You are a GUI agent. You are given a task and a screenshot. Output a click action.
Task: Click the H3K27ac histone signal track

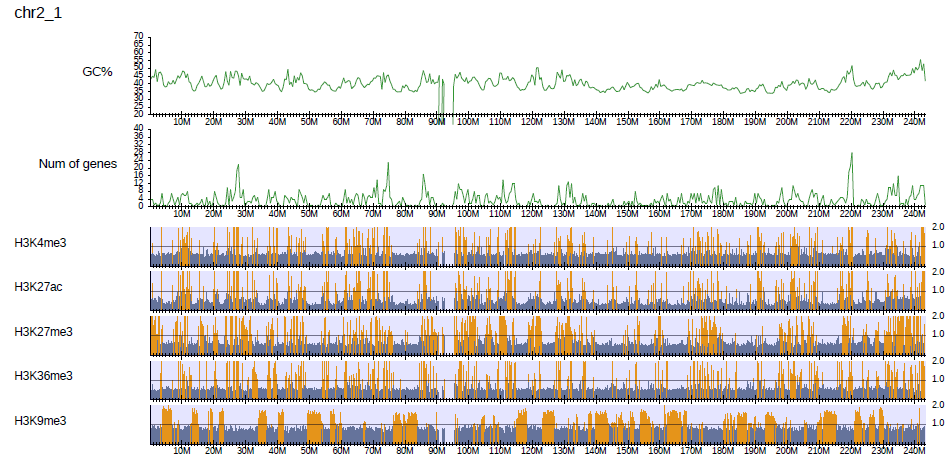click(x=537, y=291)
